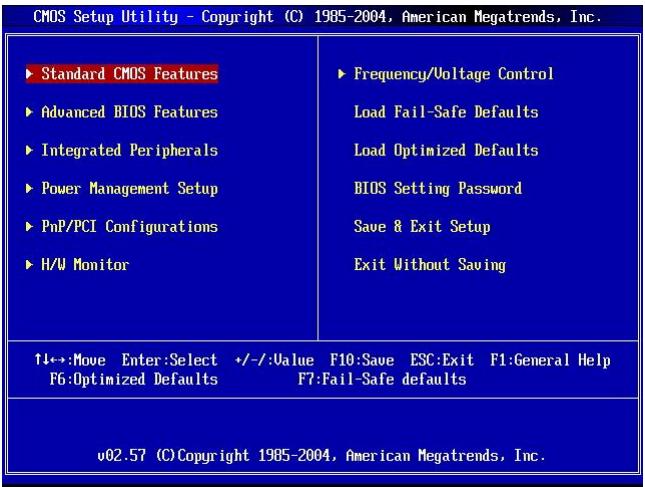Click arrow beside H/W Monitor
This screenshot has height=487, width=645.
point(29,264)
